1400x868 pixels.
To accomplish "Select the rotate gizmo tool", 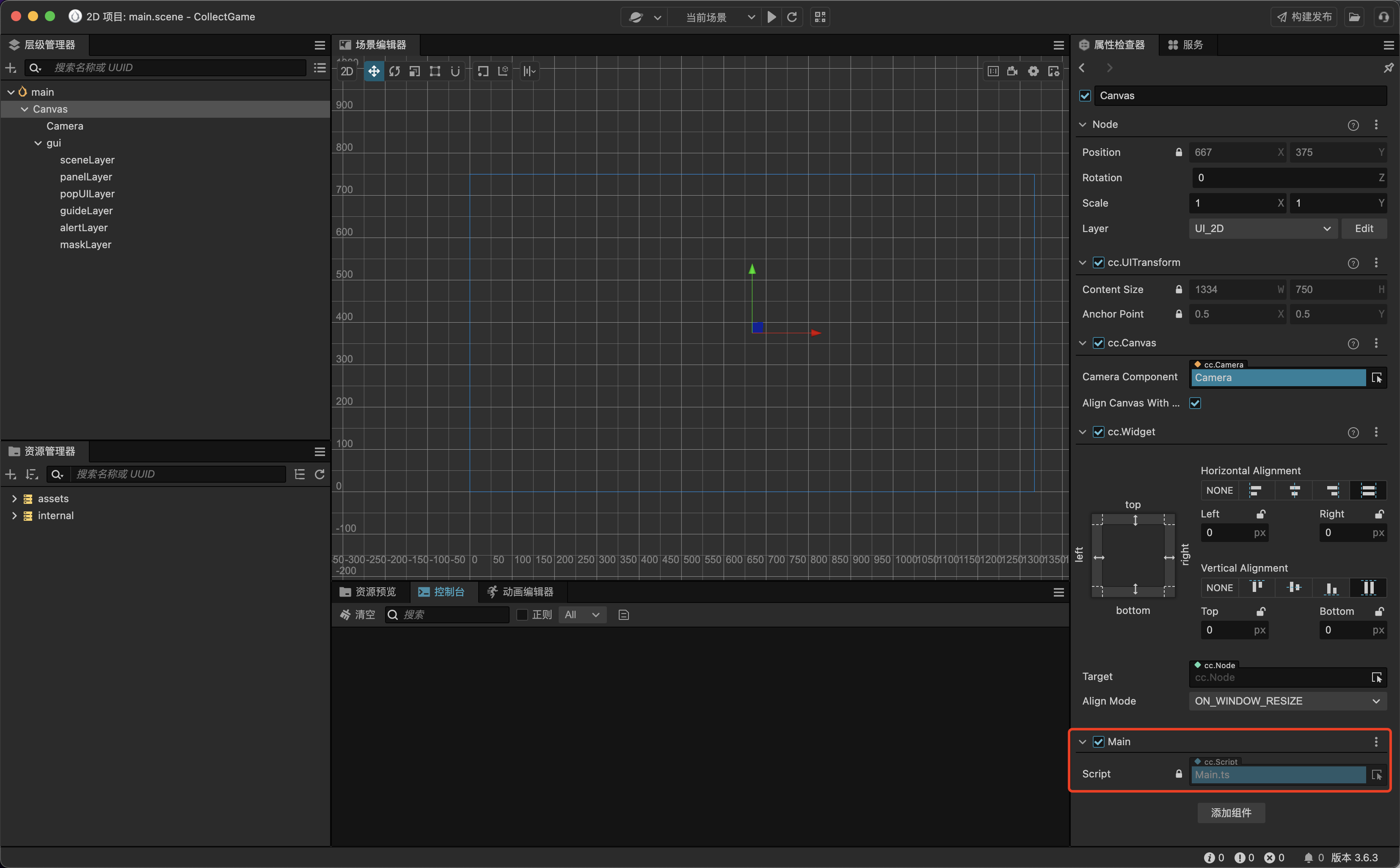I will pos(394,71).
